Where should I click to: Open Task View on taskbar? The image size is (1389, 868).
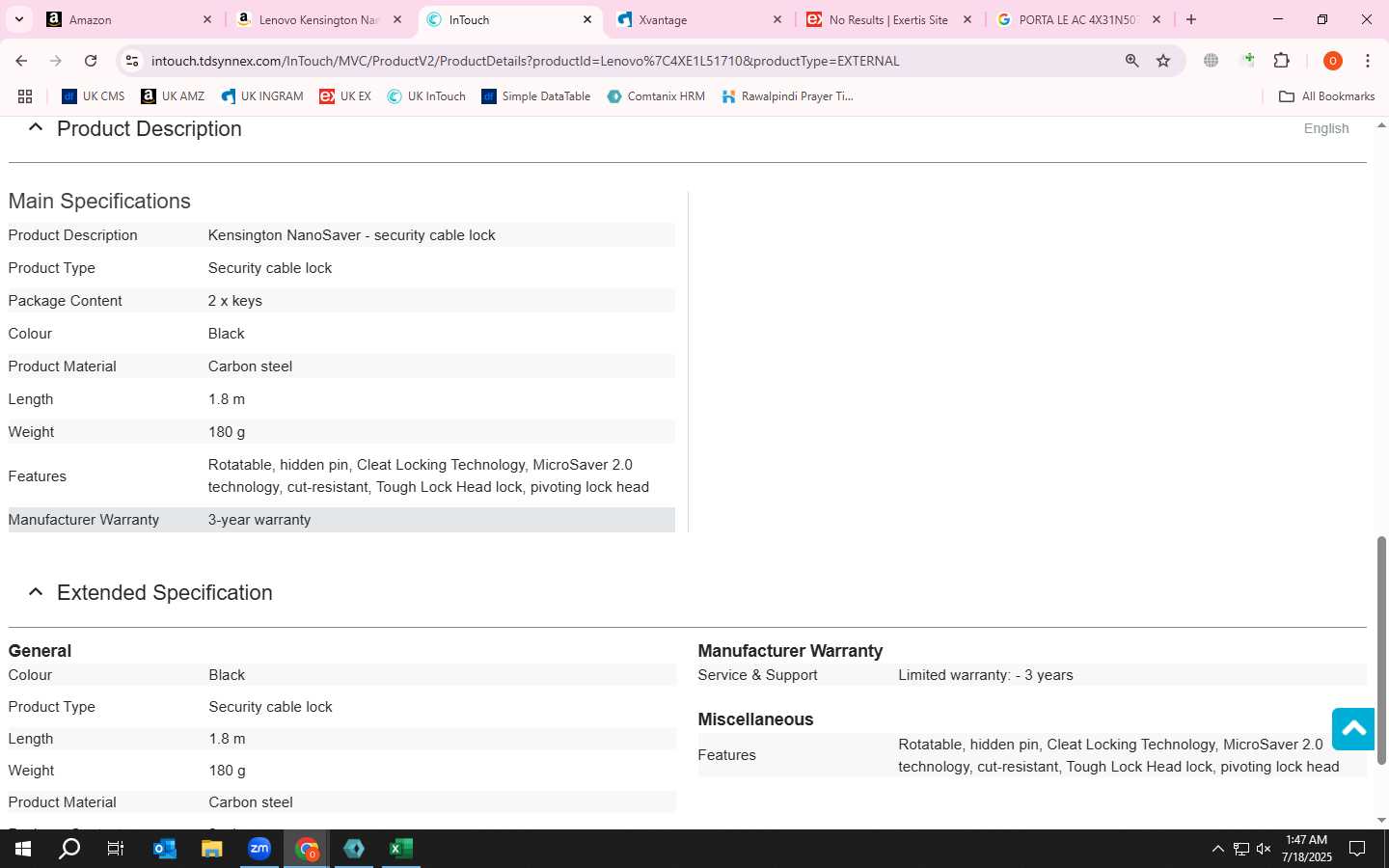(x=116, y=849)
